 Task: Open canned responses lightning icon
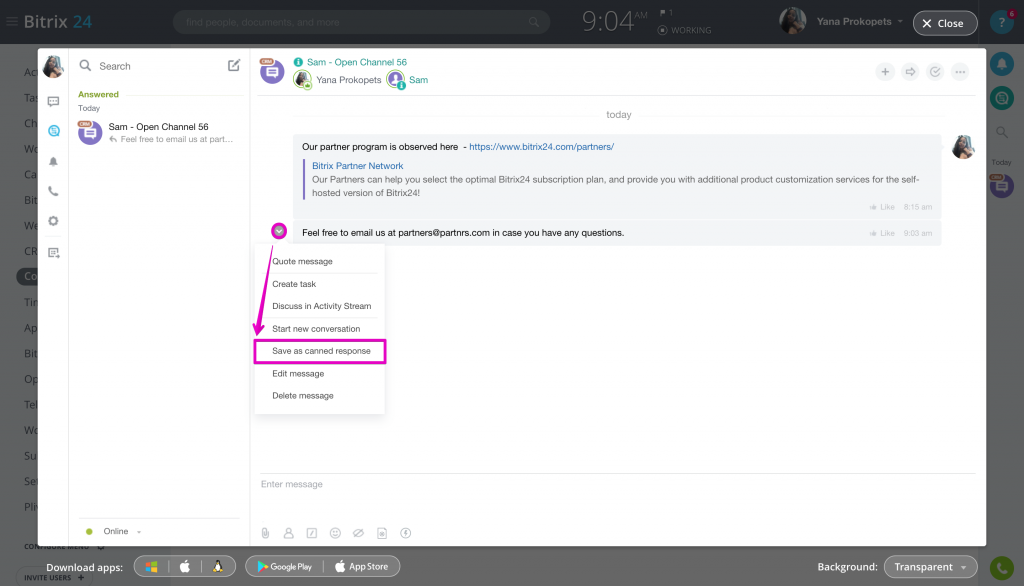[x=406, y=533]
